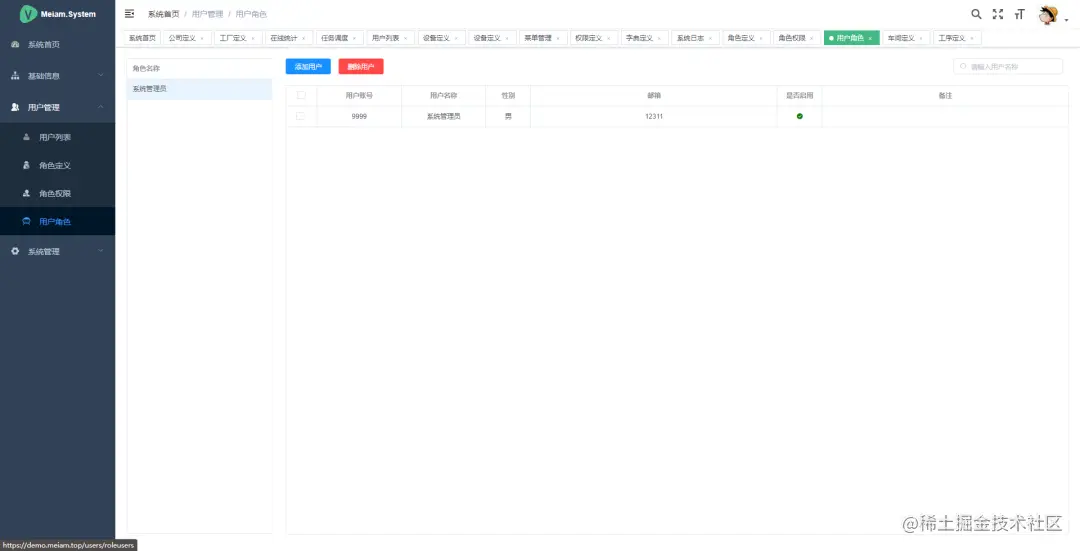The height and width of the screenshot is (551, 1080).
Task: Close the 工厂定义 tab
Action: pos(253,39)
